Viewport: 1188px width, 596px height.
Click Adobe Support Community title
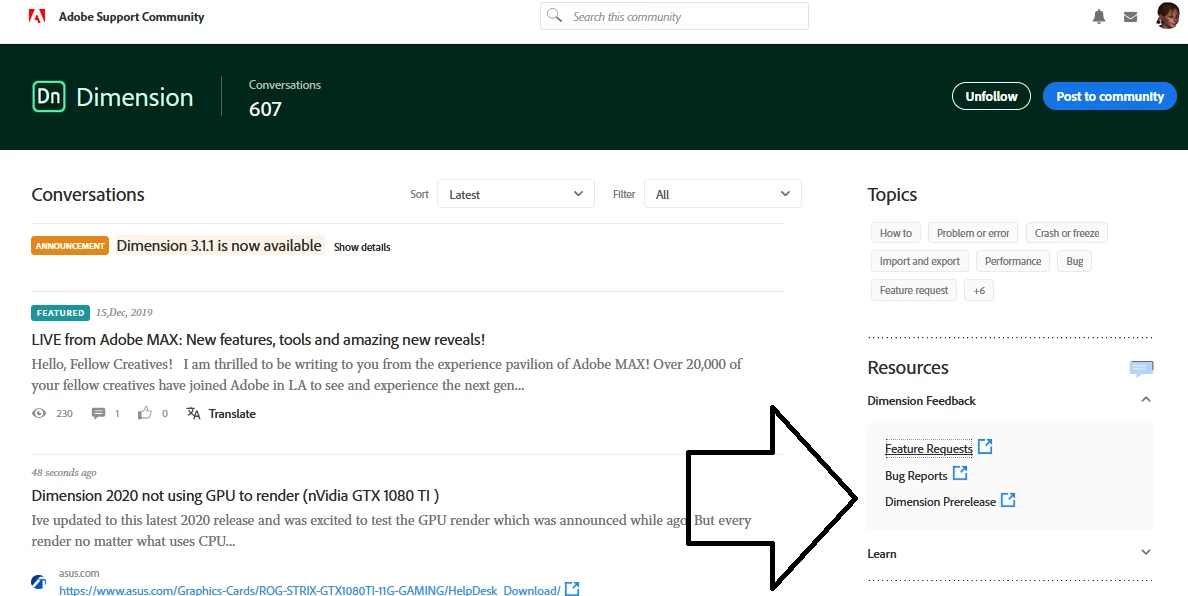(x=132, y=17)
